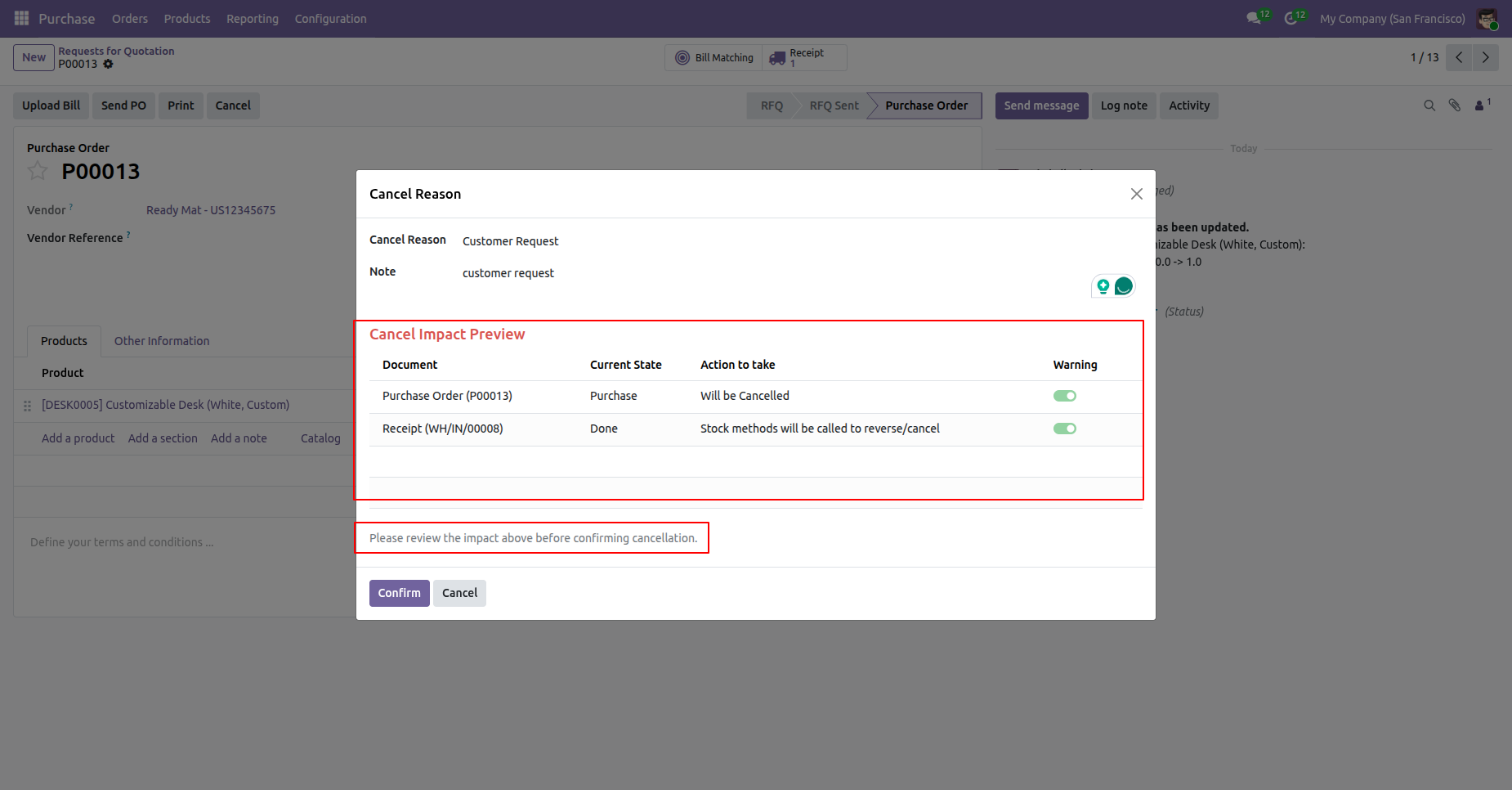The image size is (1512, 790).
Task: Click the Log note button
Action: pyautogui.click(x=1124, y=105)
